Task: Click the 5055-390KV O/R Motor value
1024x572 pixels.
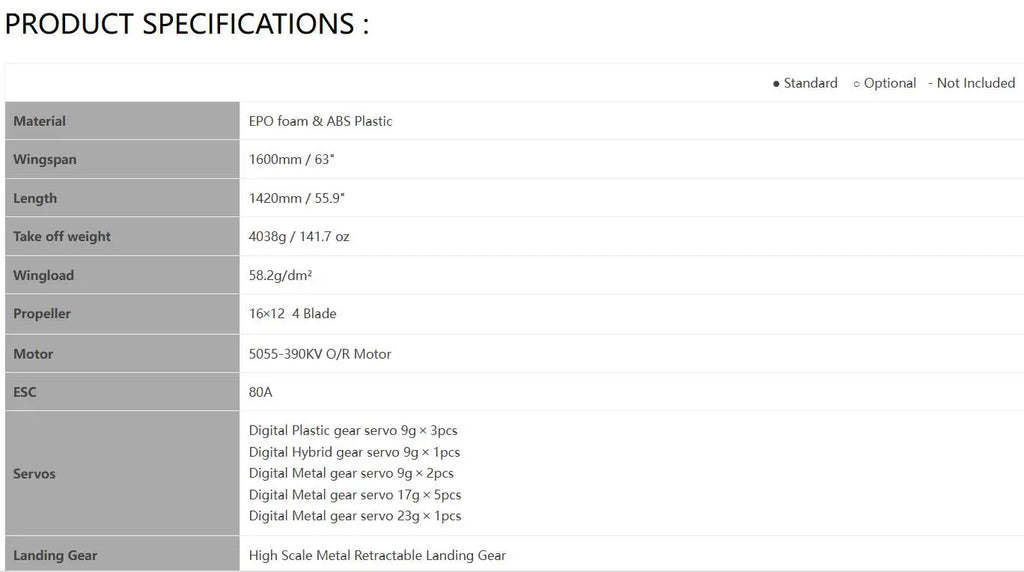Action: 320,354
